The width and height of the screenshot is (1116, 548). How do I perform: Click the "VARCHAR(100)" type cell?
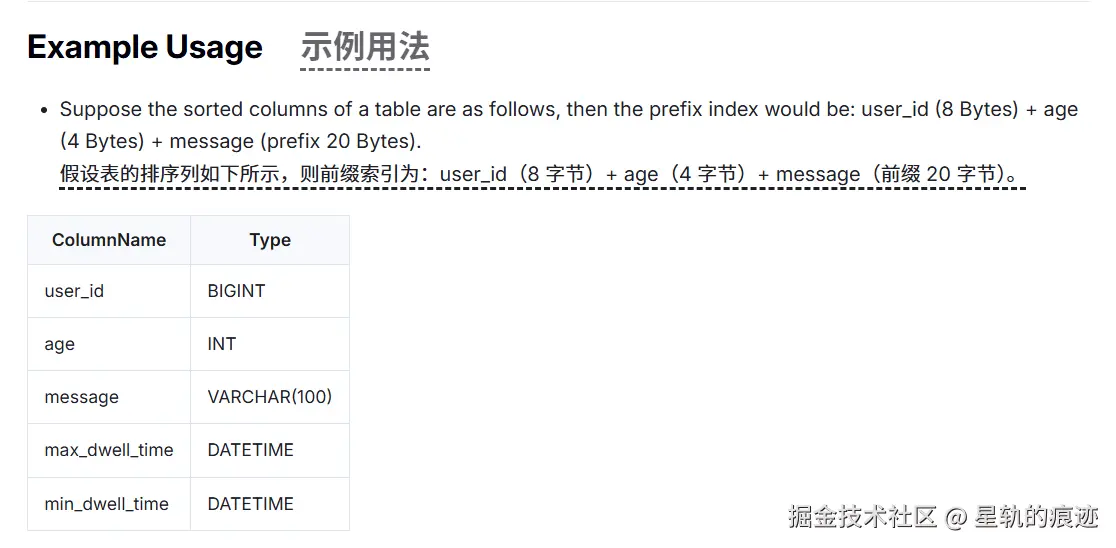click(270, 397)
